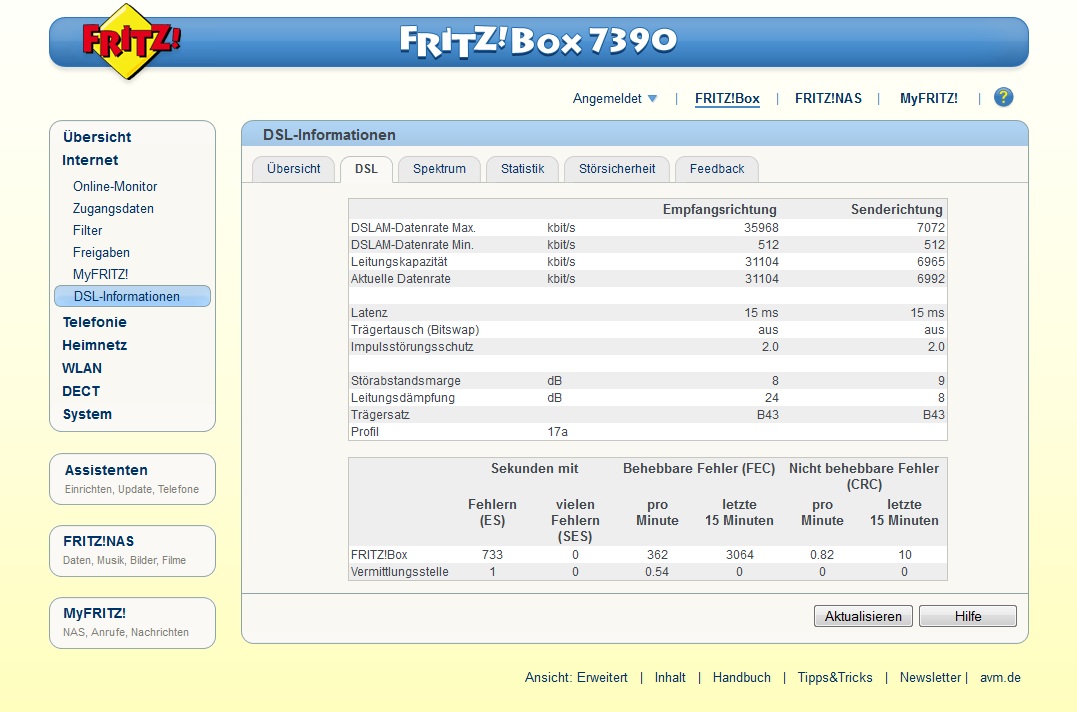Expand the System menu section
Viewport: 1077px width, 712px height.
point(87,414)
